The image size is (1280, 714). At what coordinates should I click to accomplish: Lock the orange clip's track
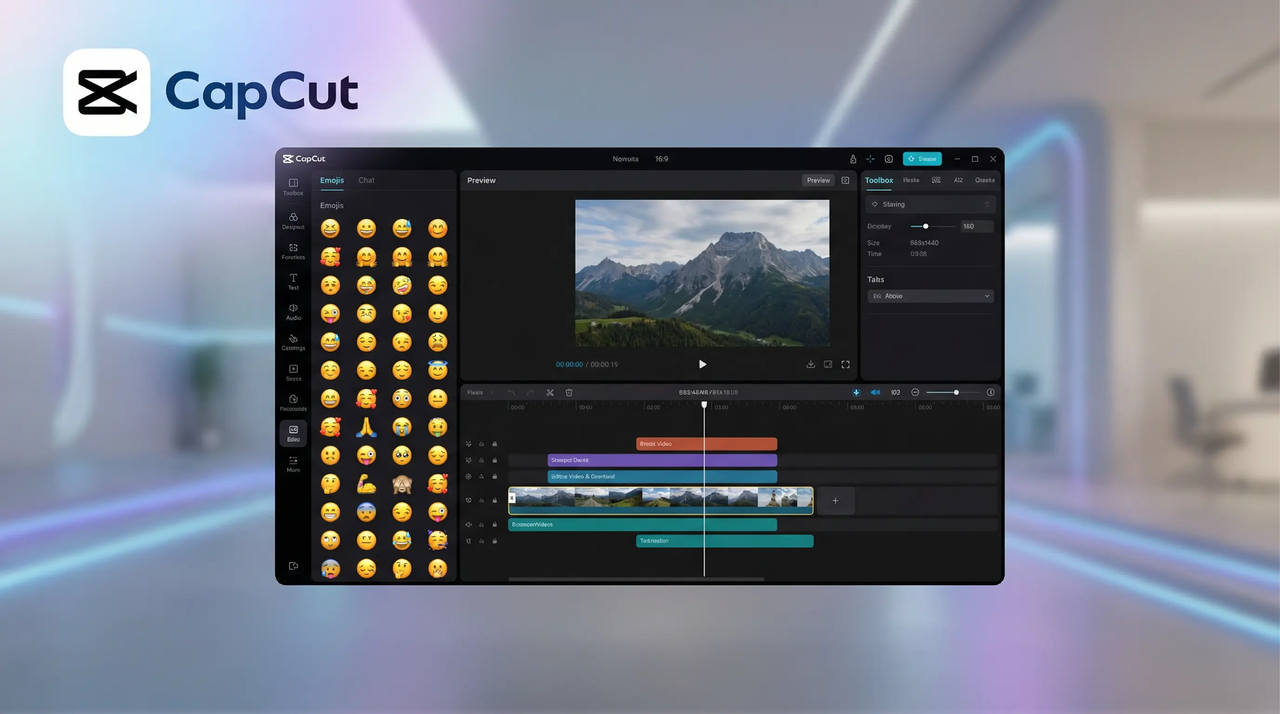494,444
